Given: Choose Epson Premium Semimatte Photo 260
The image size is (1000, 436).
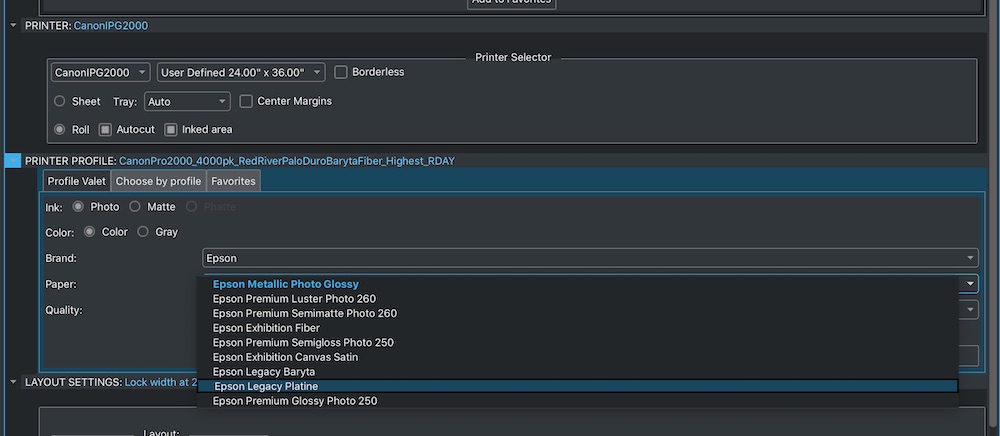Looking at the screenshot, I should pyautogui.click(x=577, y=314).
